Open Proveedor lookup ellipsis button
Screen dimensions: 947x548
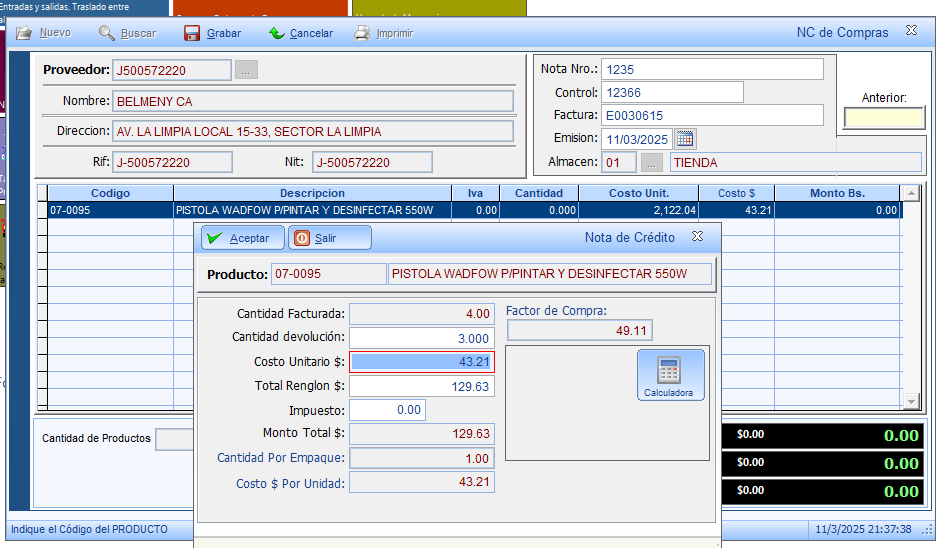pyautogui.click(x=246, y=70)
